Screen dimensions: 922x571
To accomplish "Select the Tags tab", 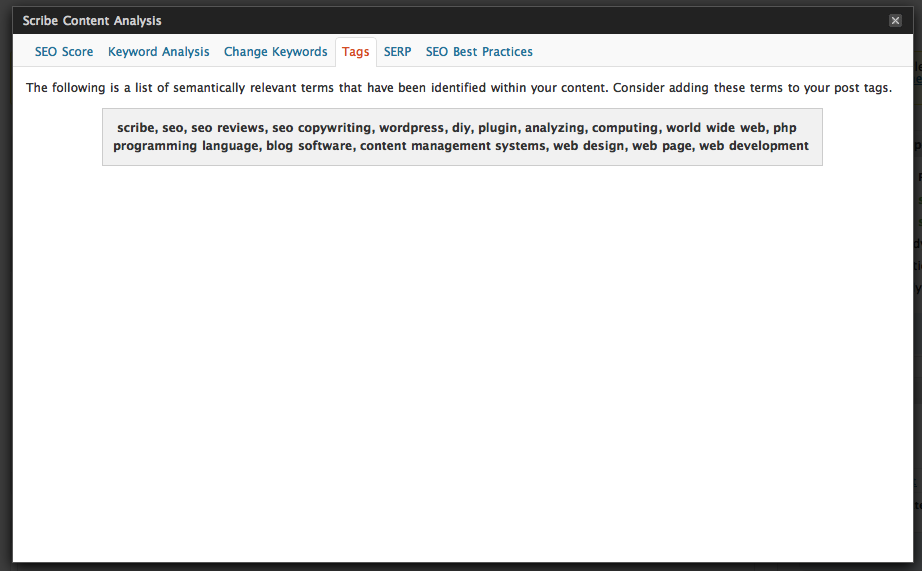I will (x=356, y=52).
